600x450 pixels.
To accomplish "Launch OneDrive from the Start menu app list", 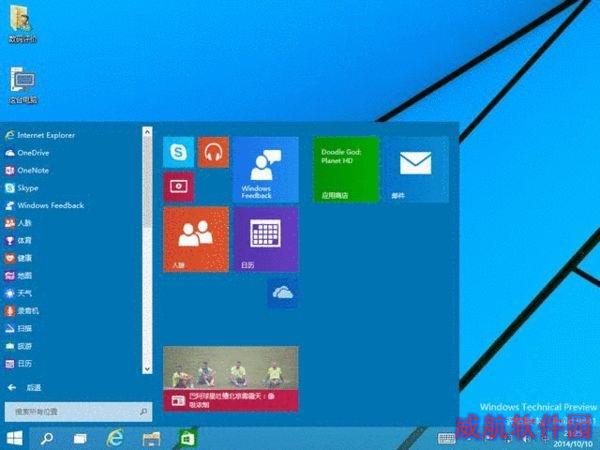I will [x=27, y=153].
